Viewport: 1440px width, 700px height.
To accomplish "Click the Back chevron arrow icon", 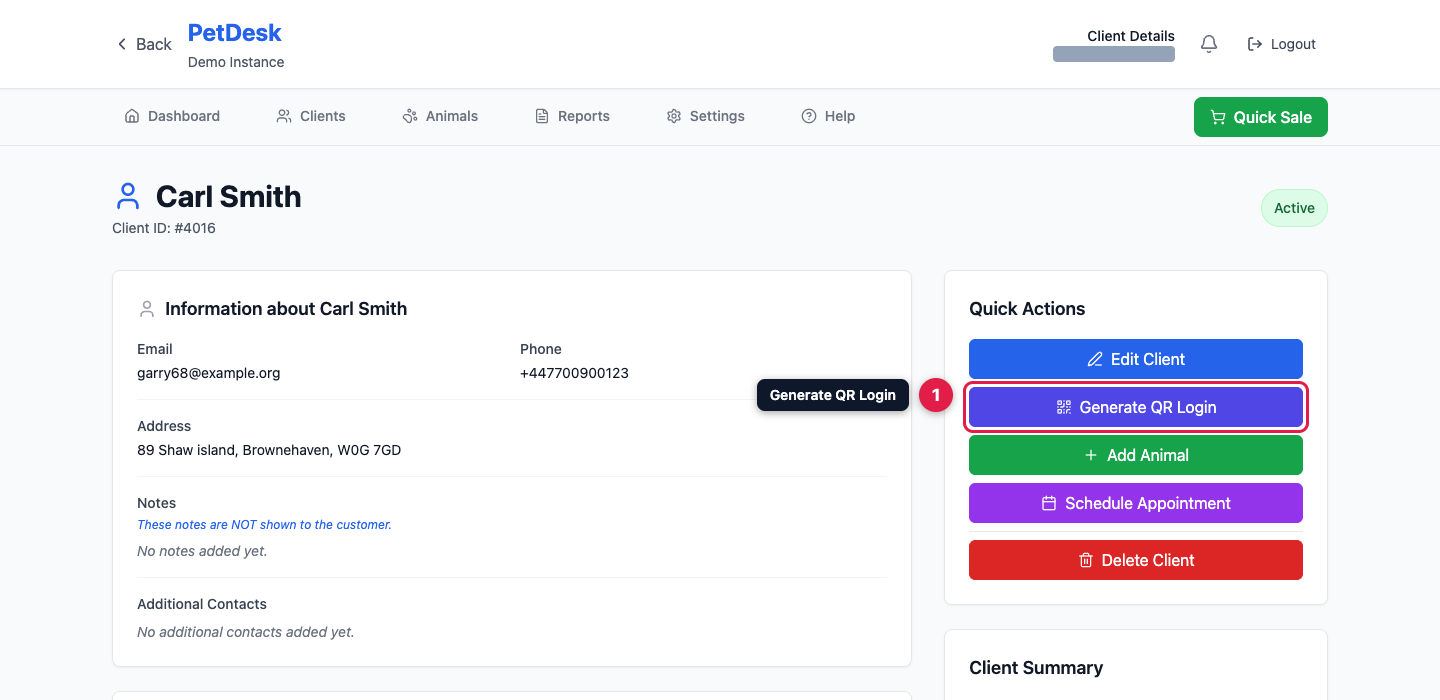I will pyautogui.click(x=122, y=44).
